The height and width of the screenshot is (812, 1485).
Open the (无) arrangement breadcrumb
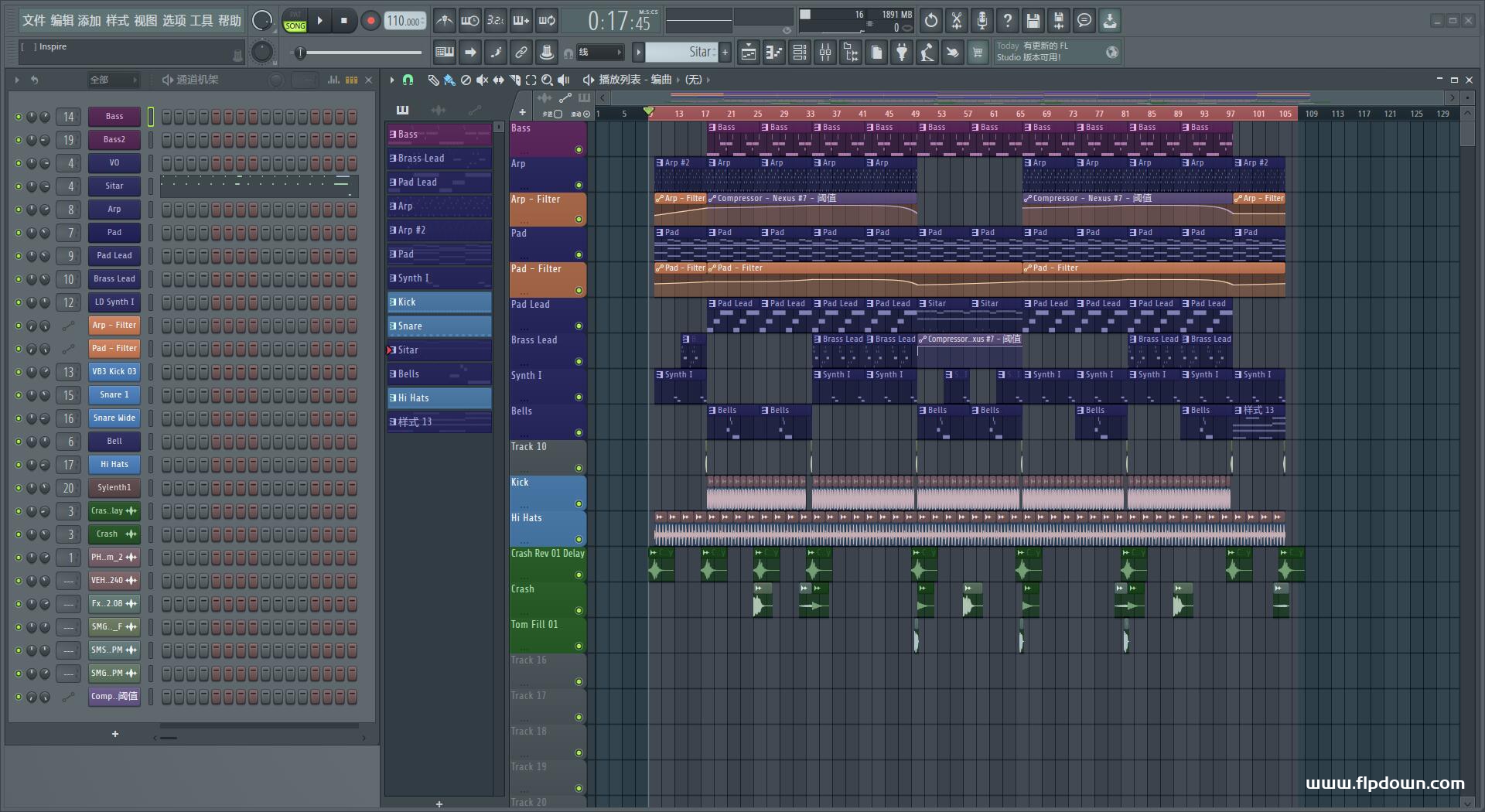pyautogui.click(x=694, y=80)
